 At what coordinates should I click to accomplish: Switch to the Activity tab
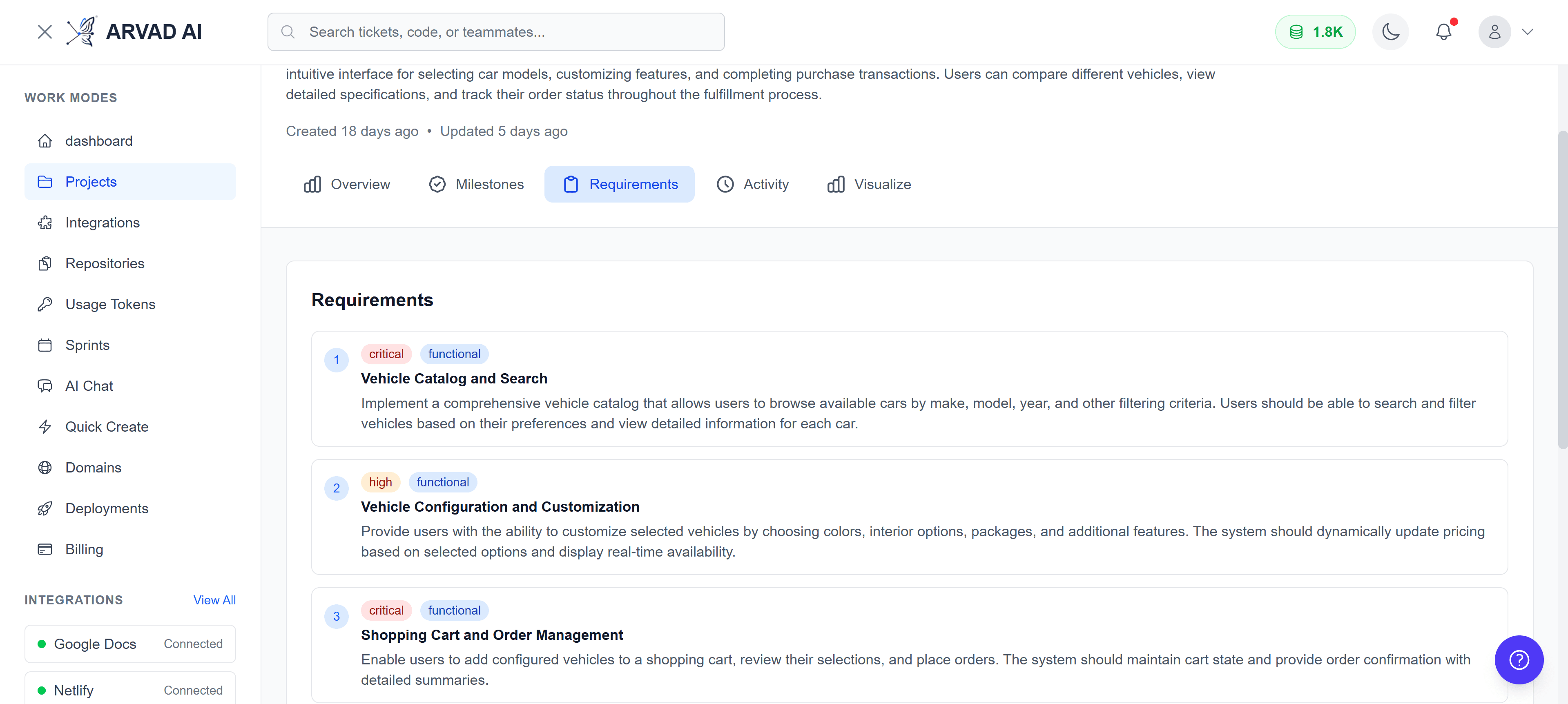point(752,184)
